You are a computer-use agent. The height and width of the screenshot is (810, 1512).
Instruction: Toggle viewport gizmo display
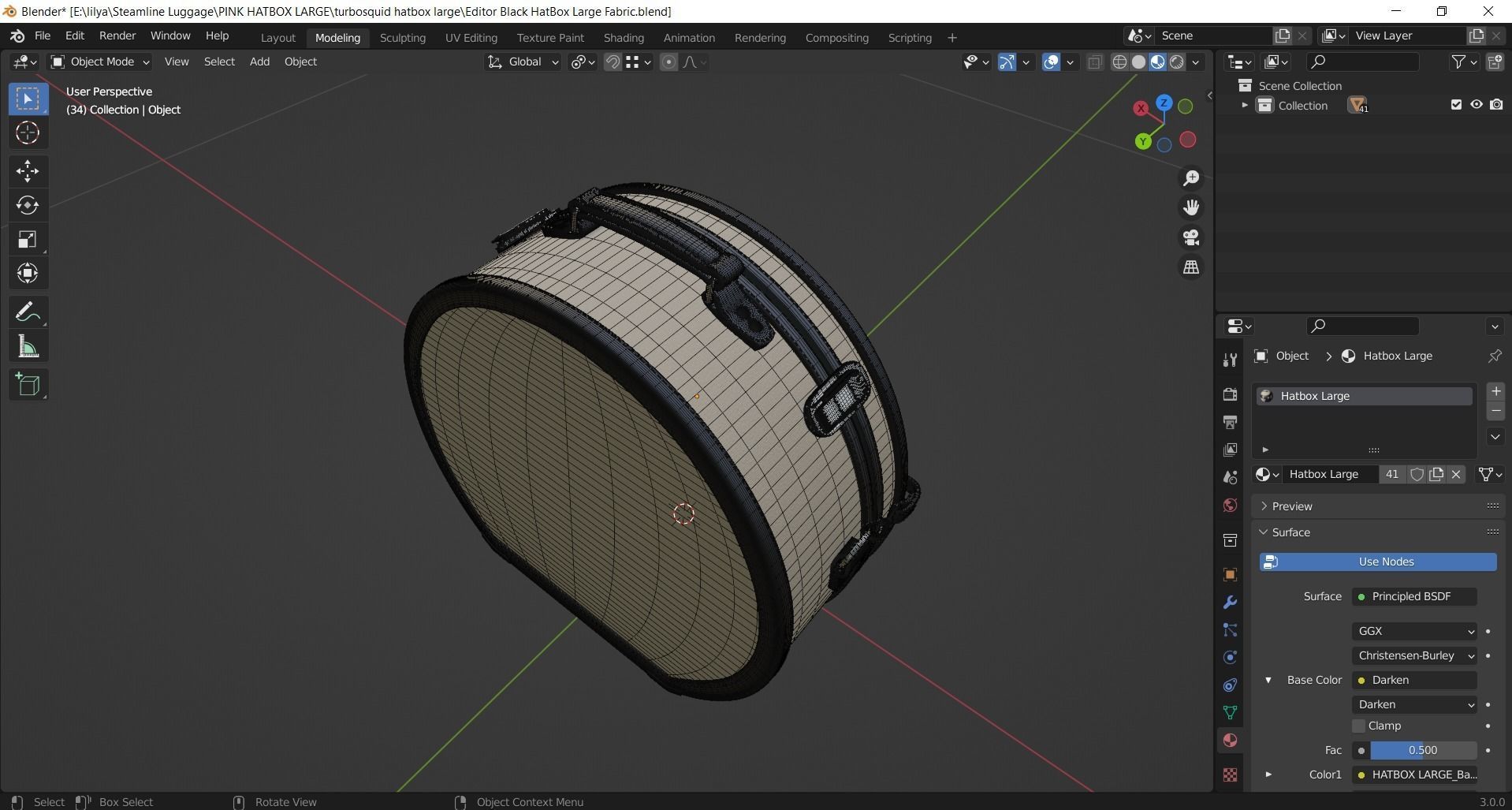pyautogui.click(x=1007, y=62)
